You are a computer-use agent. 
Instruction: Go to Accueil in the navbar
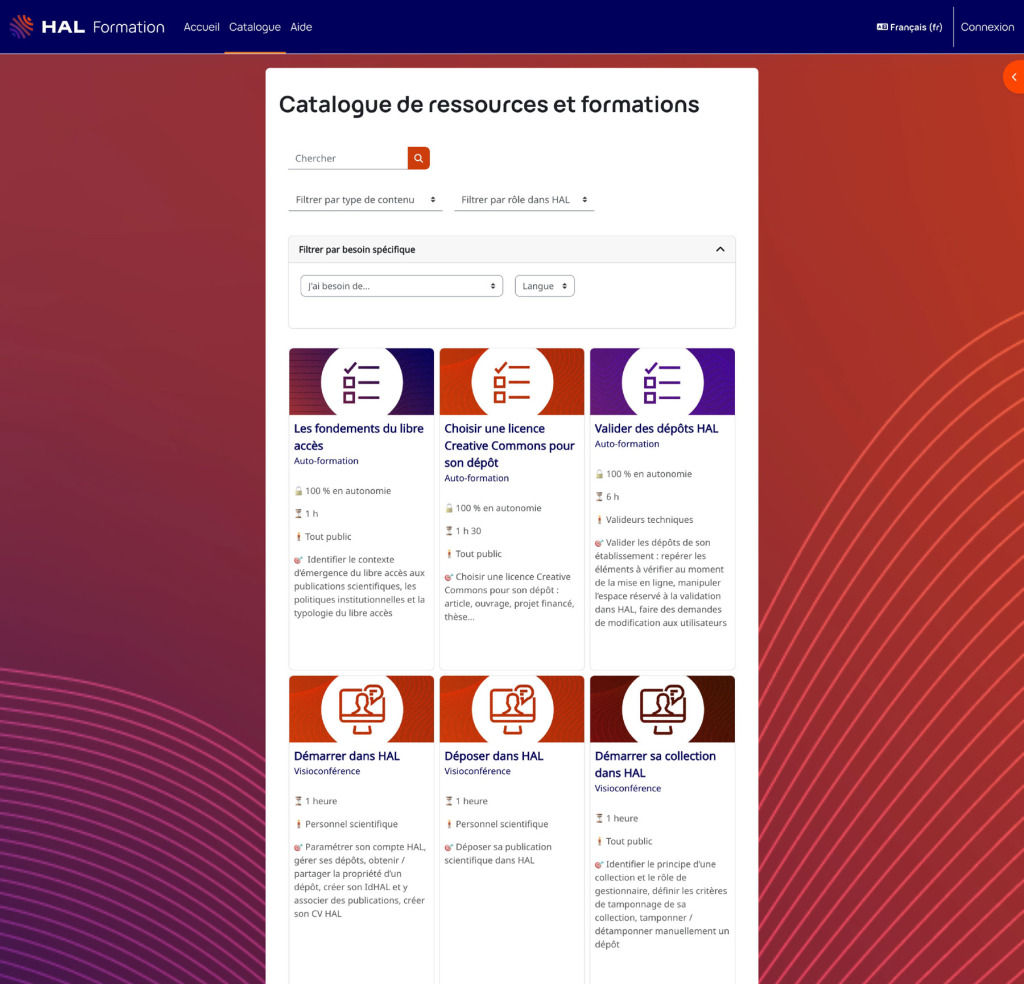pyautogui.click(x=201, y=27)
